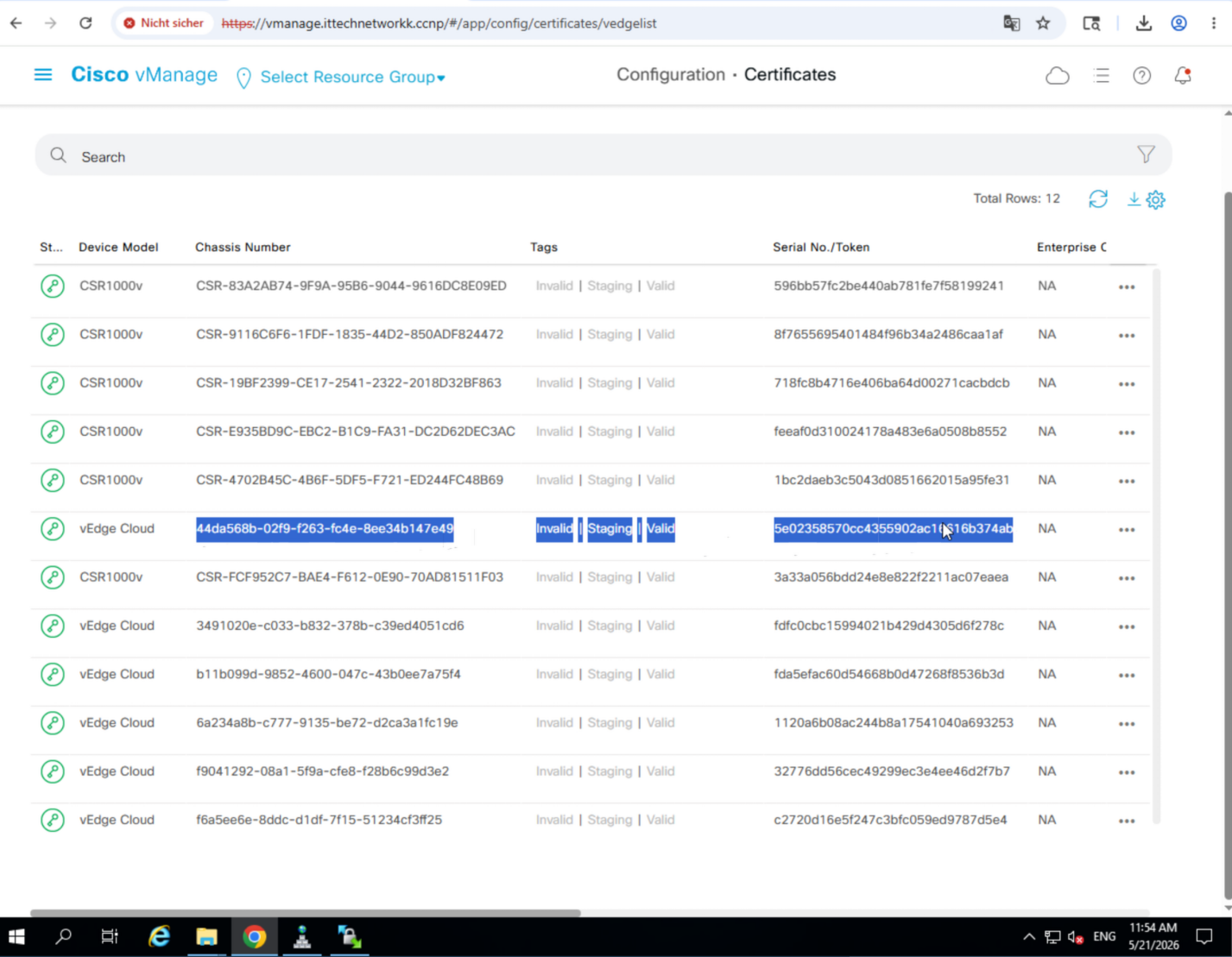The image size is (1232, 957).
Task: Go back using the browser back arrow
Action: 16,23
